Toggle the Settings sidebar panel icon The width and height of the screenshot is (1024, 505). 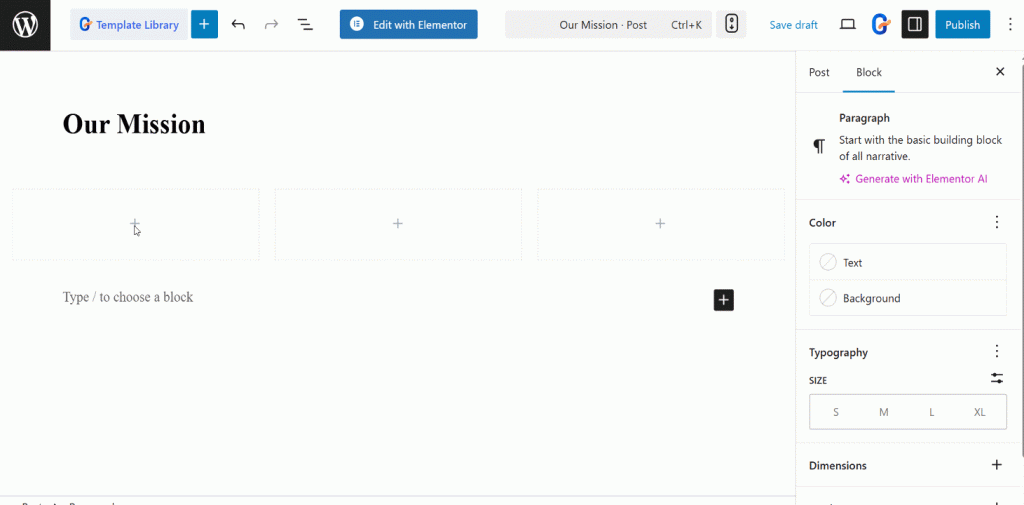915,25
